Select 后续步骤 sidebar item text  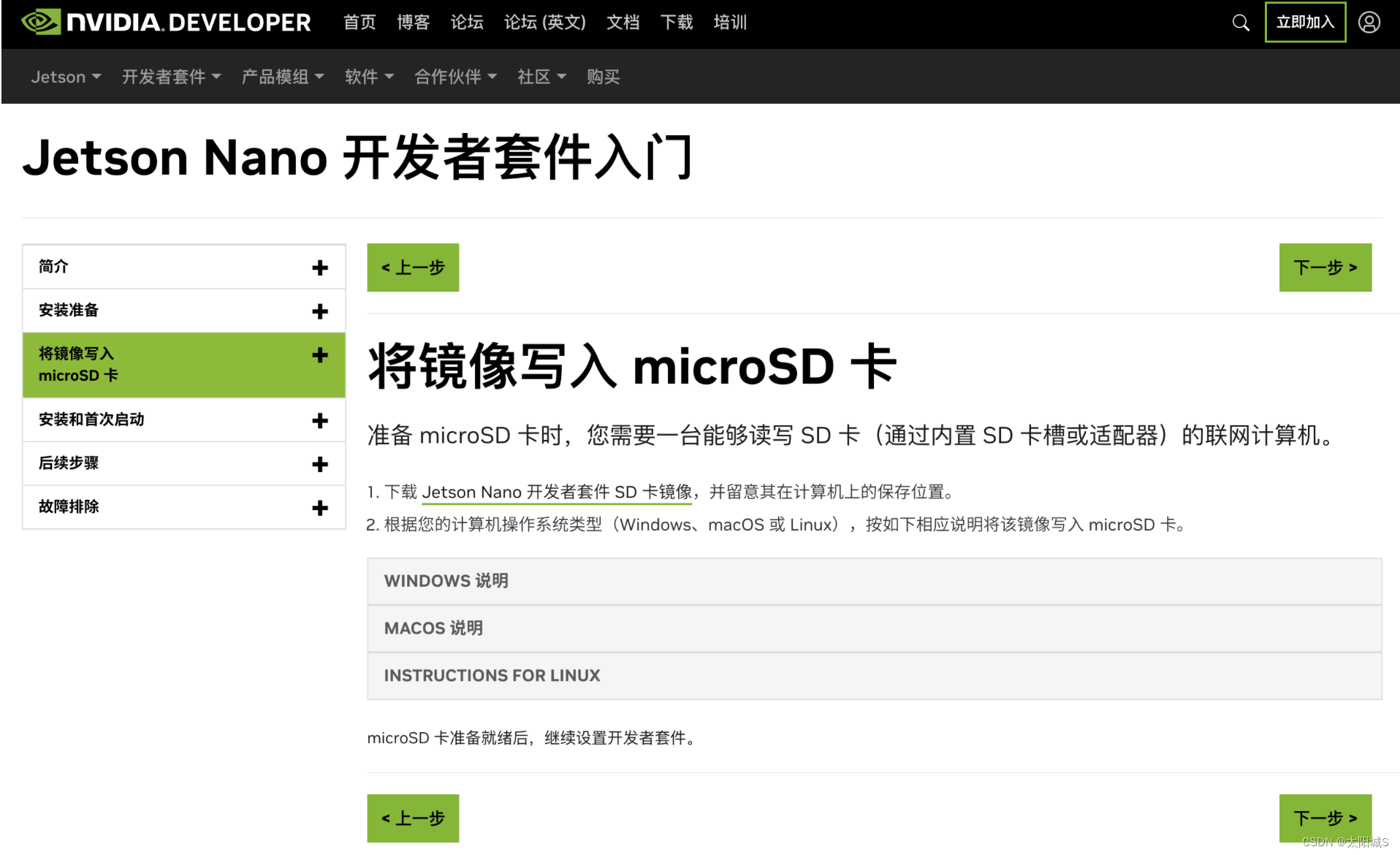tap(69, 463)
